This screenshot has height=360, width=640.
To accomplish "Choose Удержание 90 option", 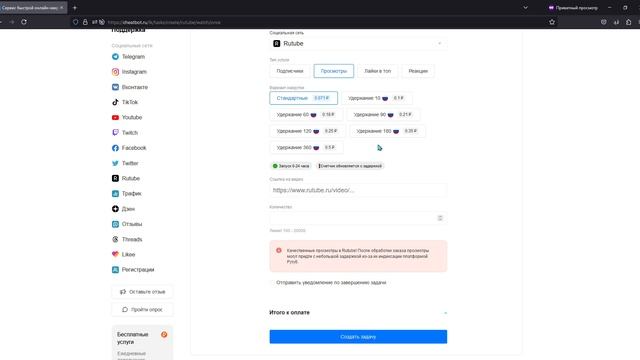I will (383, 115).
